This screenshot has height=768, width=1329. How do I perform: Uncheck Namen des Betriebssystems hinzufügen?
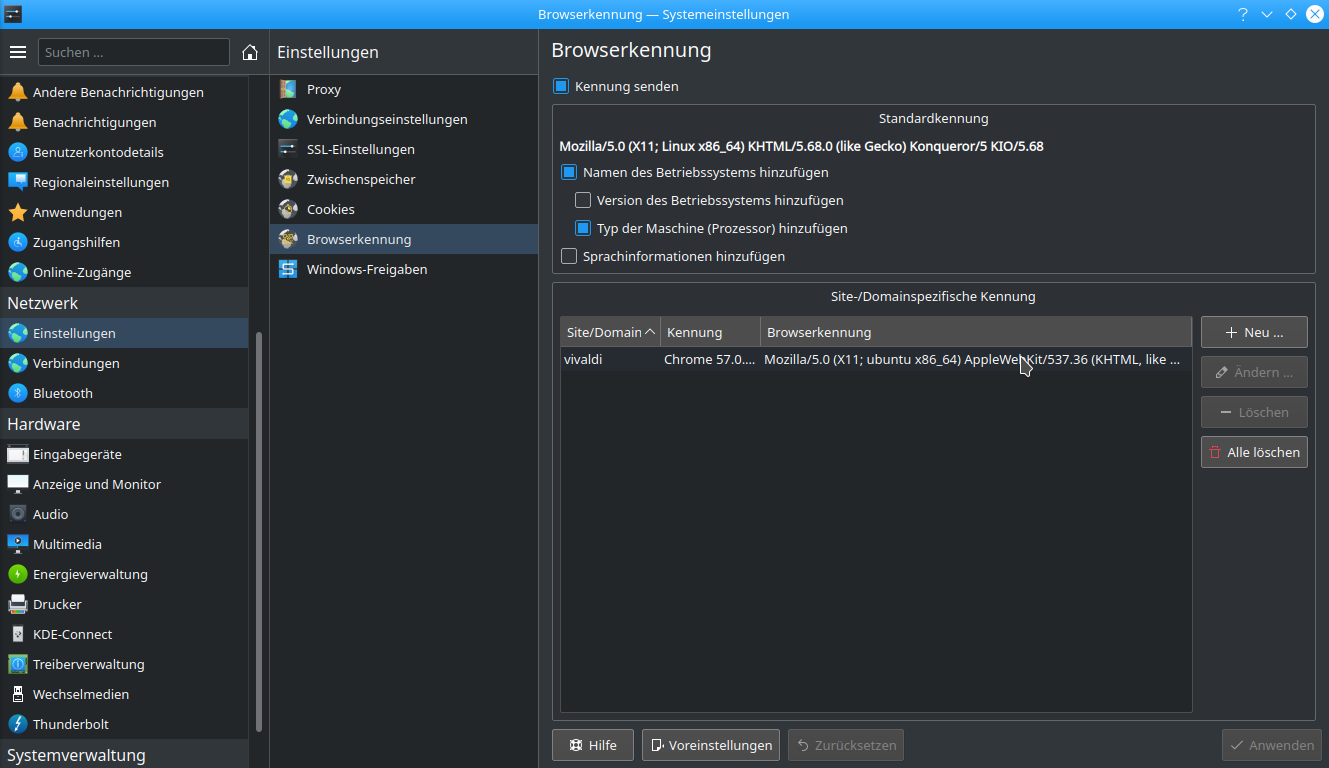569,172
